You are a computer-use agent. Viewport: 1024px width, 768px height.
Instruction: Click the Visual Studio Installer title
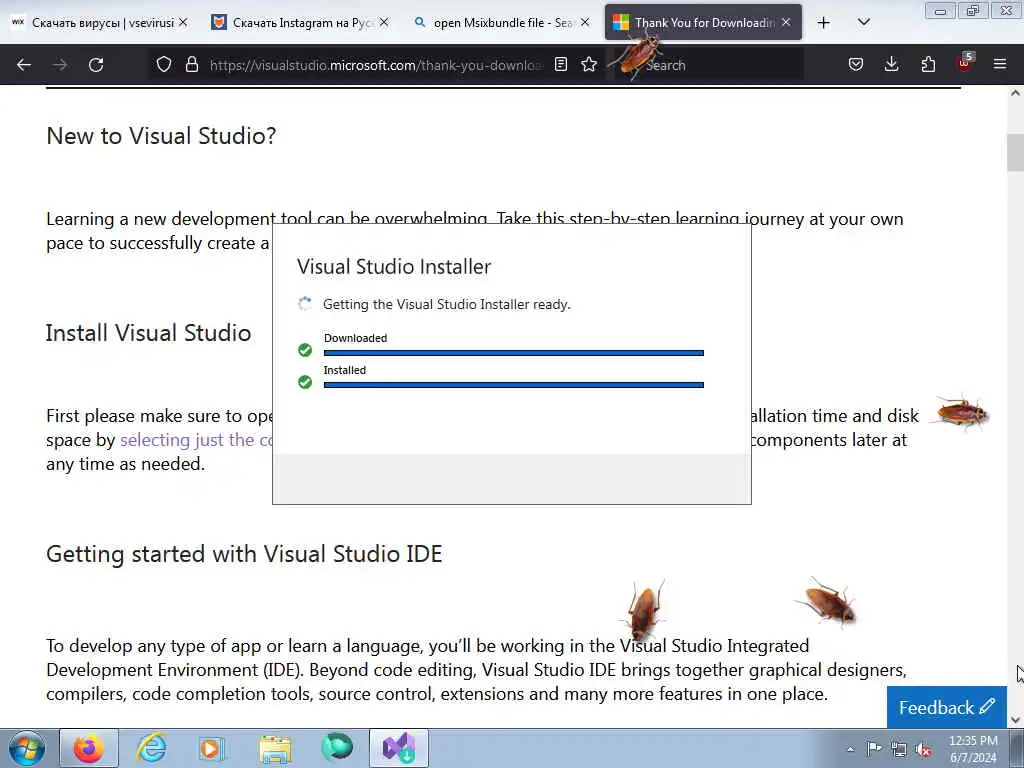(x=394, y=266)
